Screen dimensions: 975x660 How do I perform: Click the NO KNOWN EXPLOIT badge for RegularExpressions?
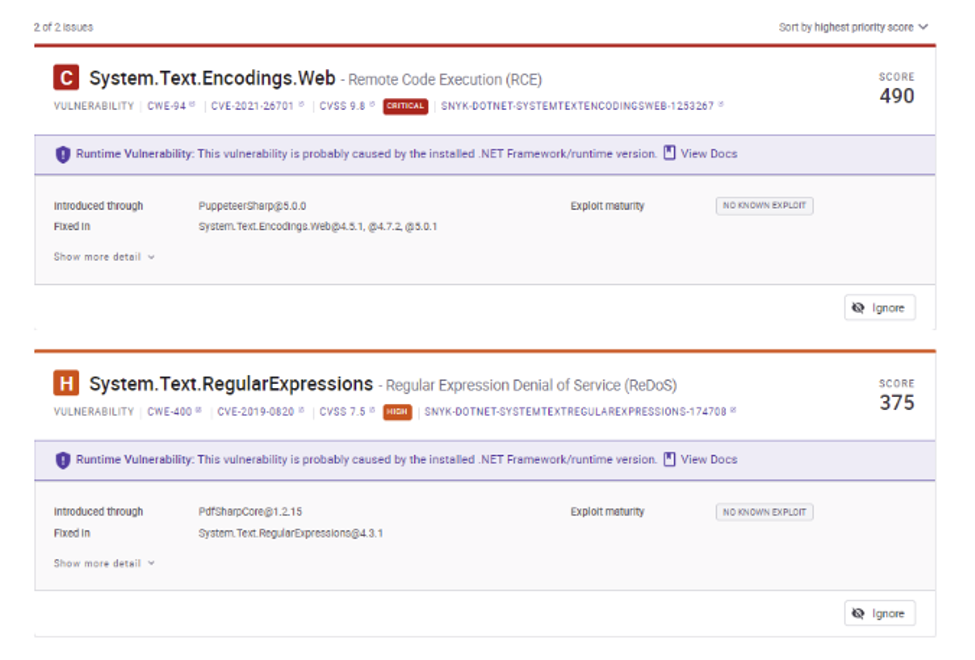coord(764,512)
